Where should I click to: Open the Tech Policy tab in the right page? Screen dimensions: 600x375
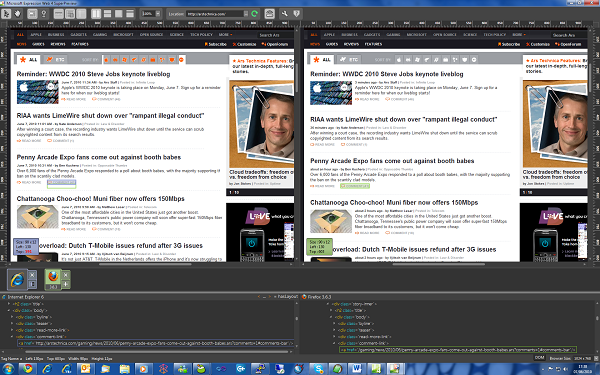494,35
